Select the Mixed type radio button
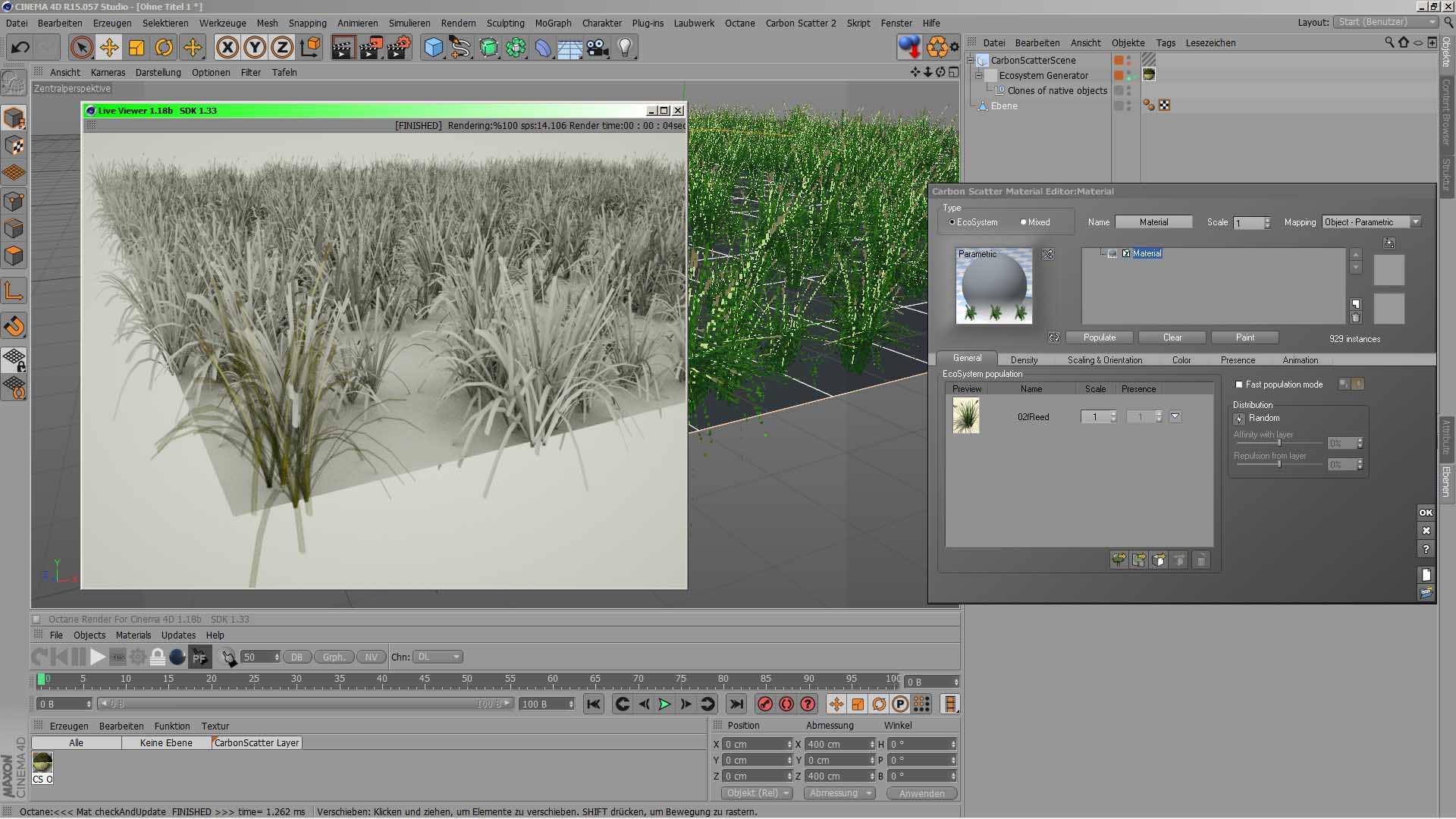The width and height of the screenshot is (1456, 819). (1023, 222)
